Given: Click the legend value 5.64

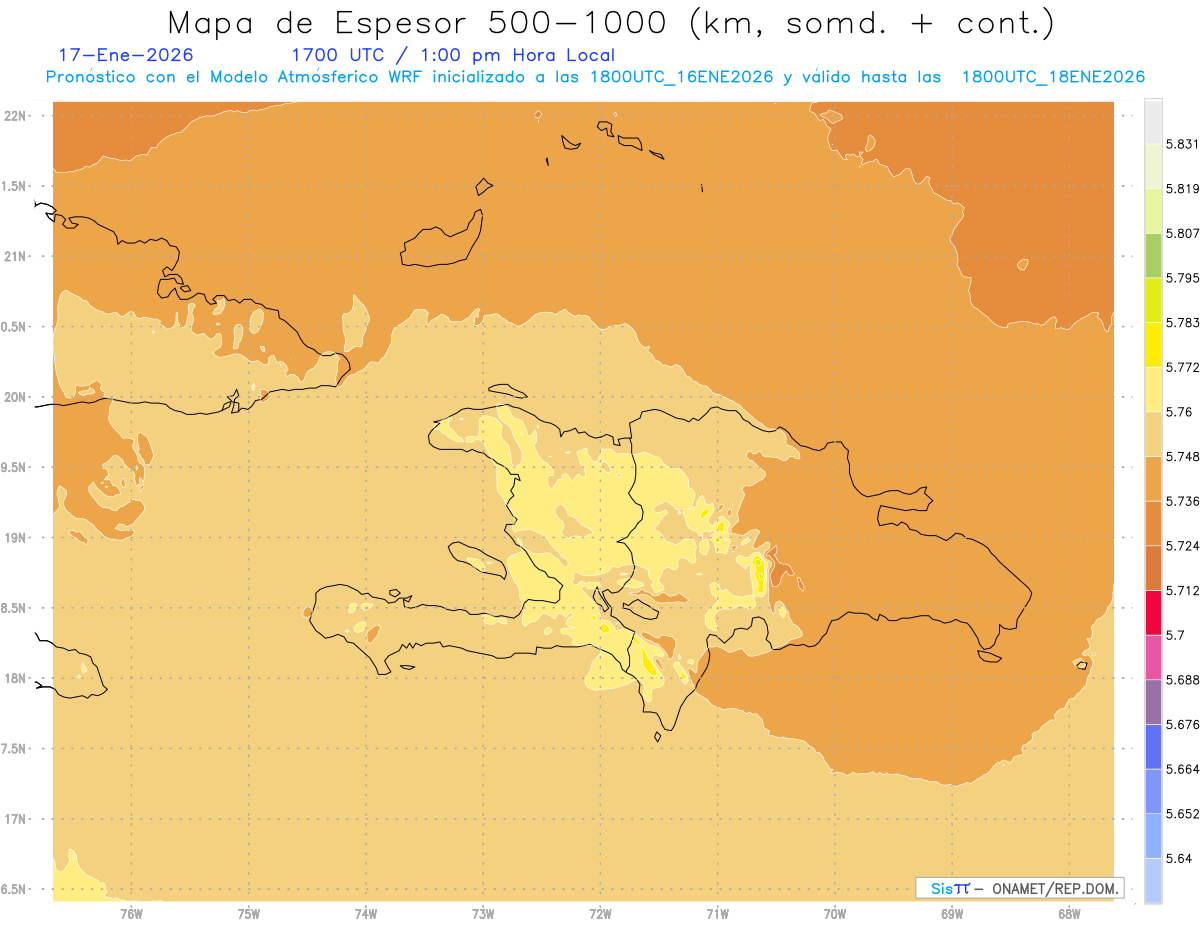Looking at the screenshot, I should pyautogui.click(x=1179, y=859).
